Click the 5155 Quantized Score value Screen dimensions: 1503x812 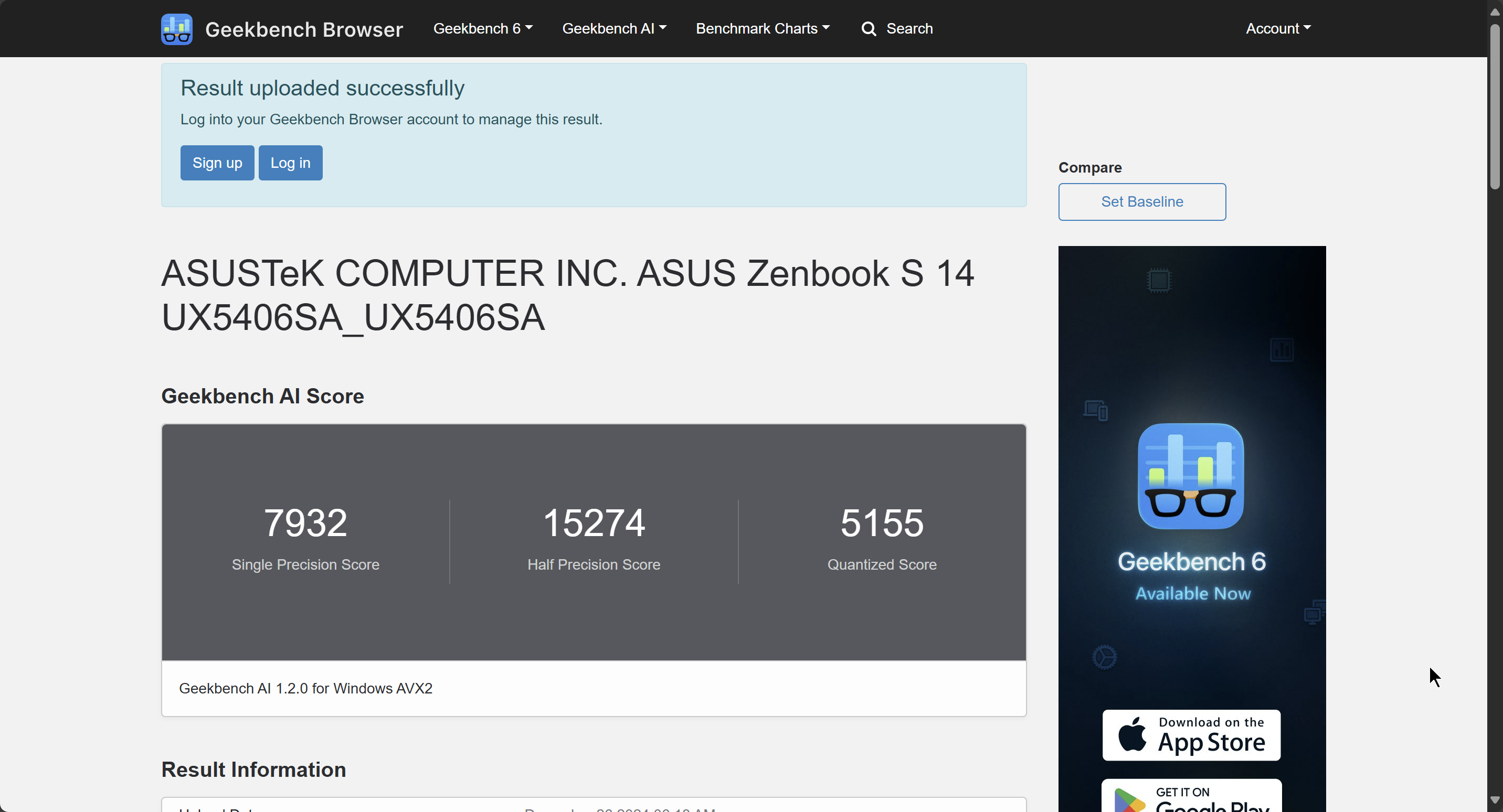pos(882,522)
